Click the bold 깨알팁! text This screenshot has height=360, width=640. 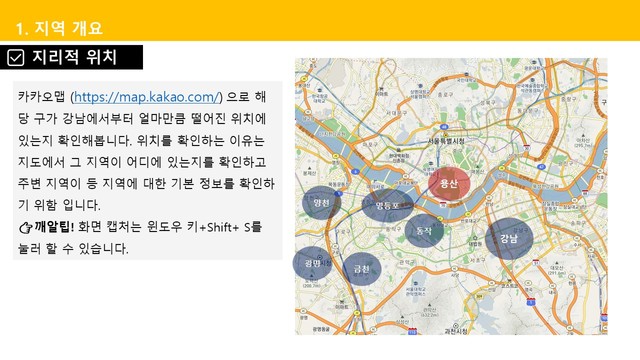coord(54,227)
